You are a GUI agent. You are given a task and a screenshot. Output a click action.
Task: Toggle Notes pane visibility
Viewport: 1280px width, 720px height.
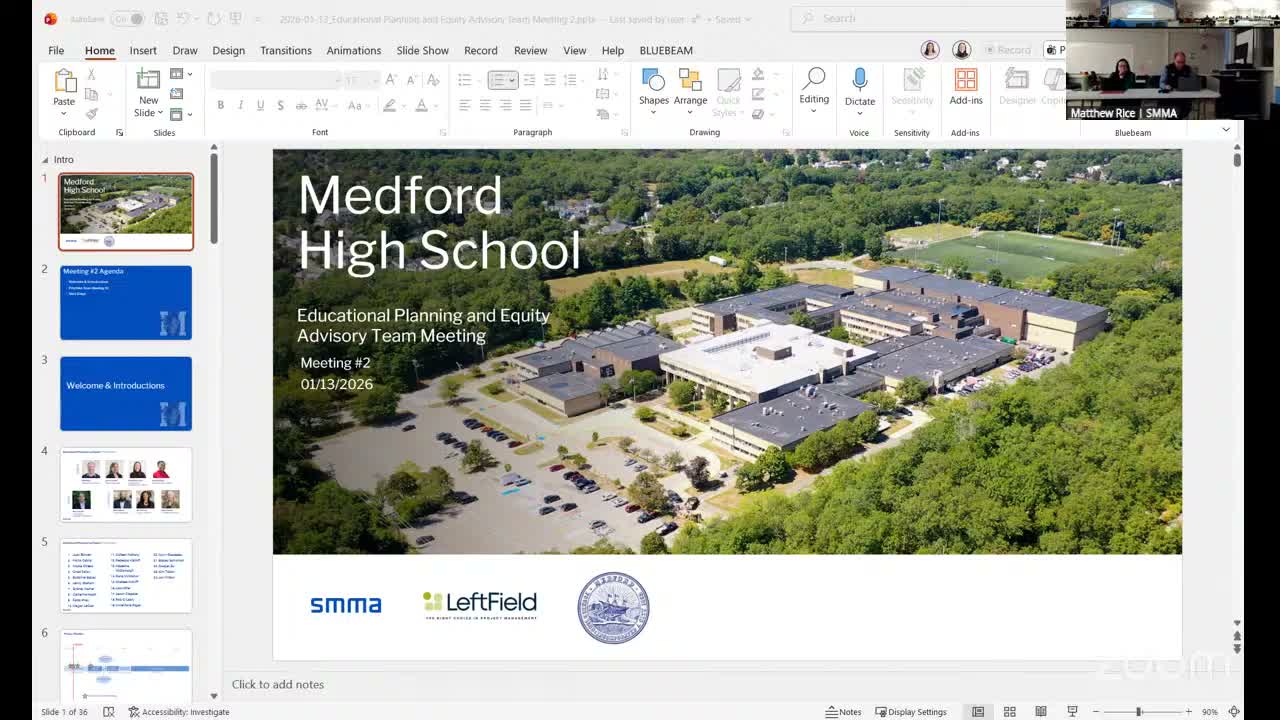(845, 711)
